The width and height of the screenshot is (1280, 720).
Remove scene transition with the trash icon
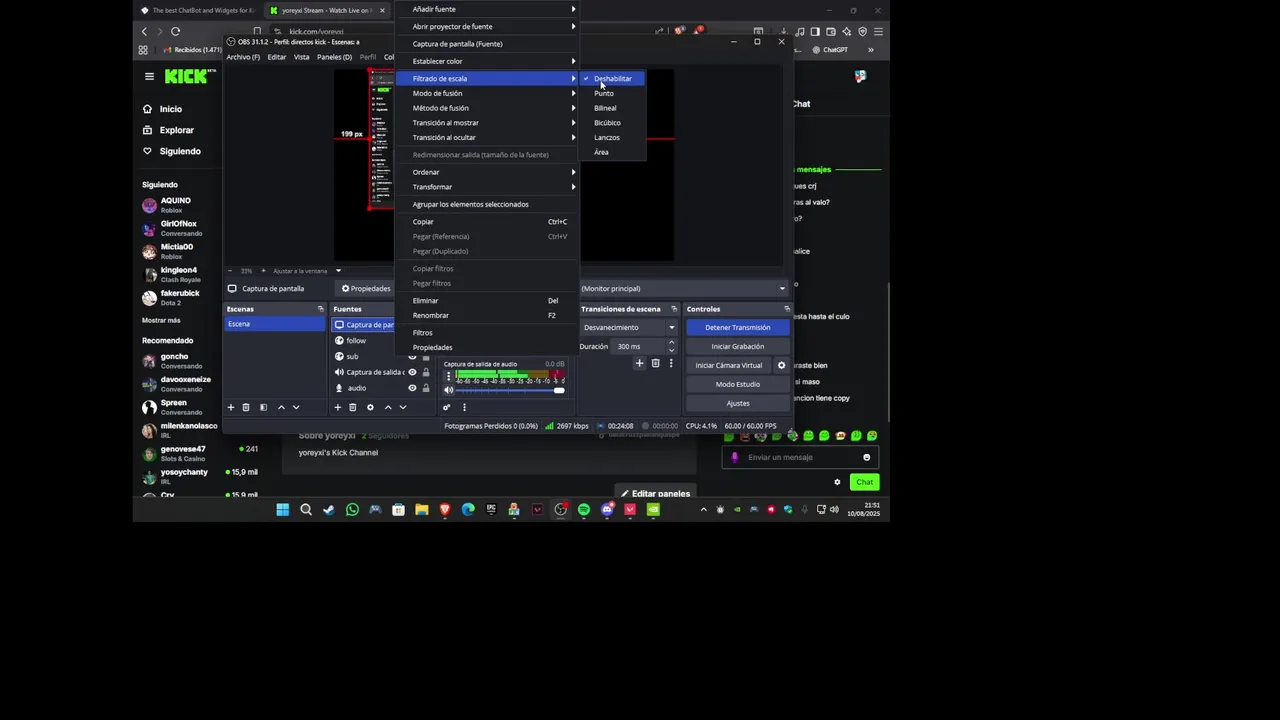click(x=655, y=363)
